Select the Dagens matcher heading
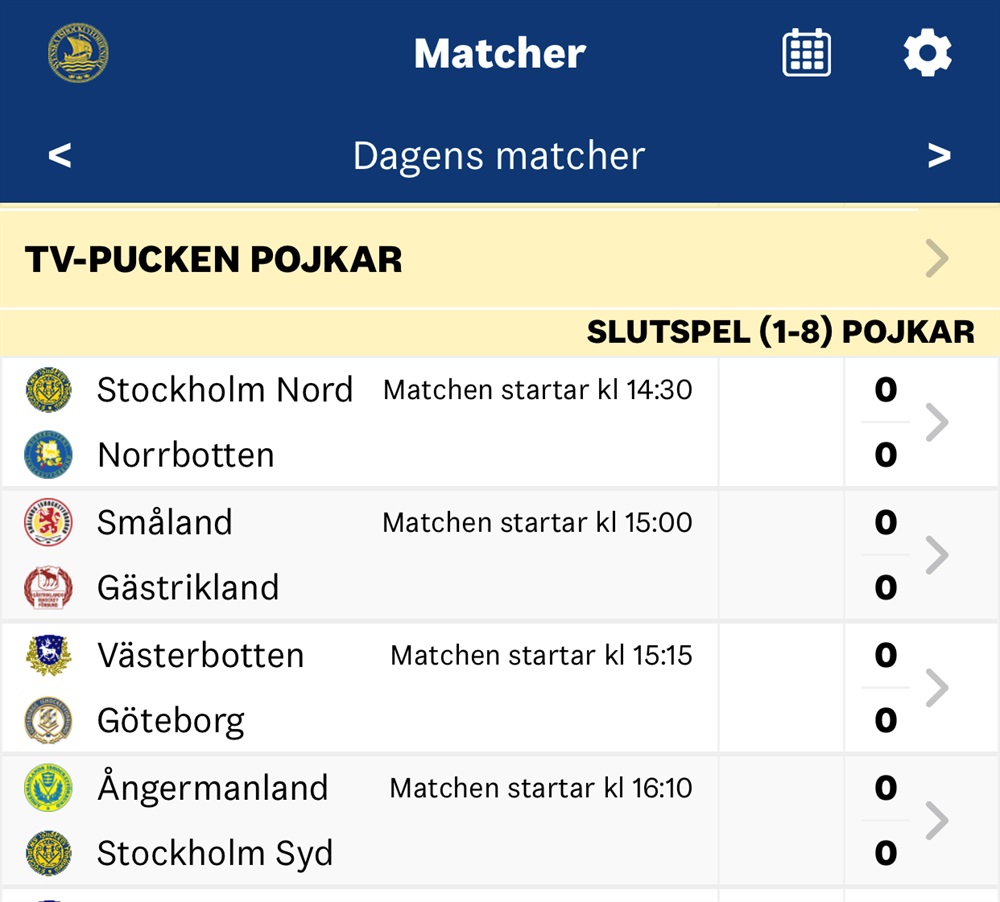1000x902 pixels. (499, 156)
